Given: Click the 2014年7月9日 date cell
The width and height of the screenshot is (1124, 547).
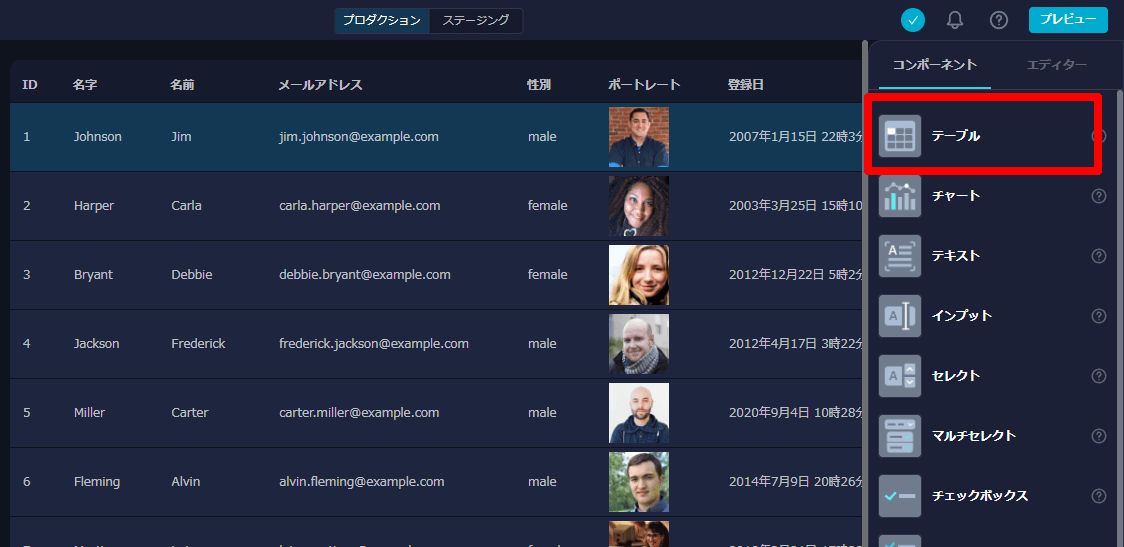Looking at the screenshot, I should click(x=796, y=481).
